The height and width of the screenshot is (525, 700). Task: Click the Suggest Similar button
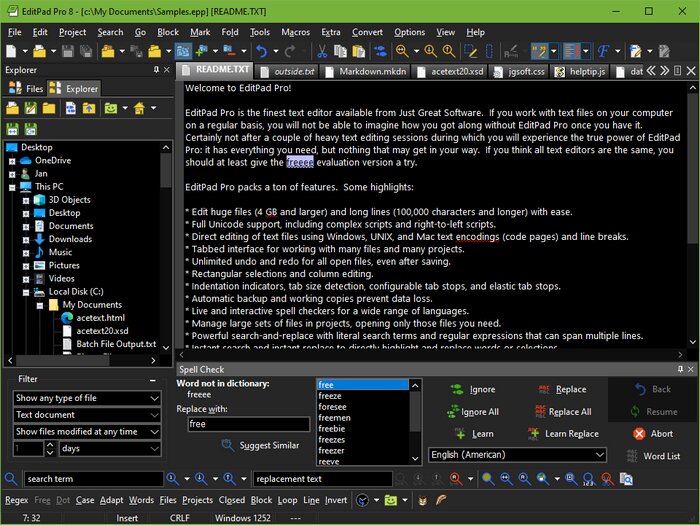(x=261, y=445)
